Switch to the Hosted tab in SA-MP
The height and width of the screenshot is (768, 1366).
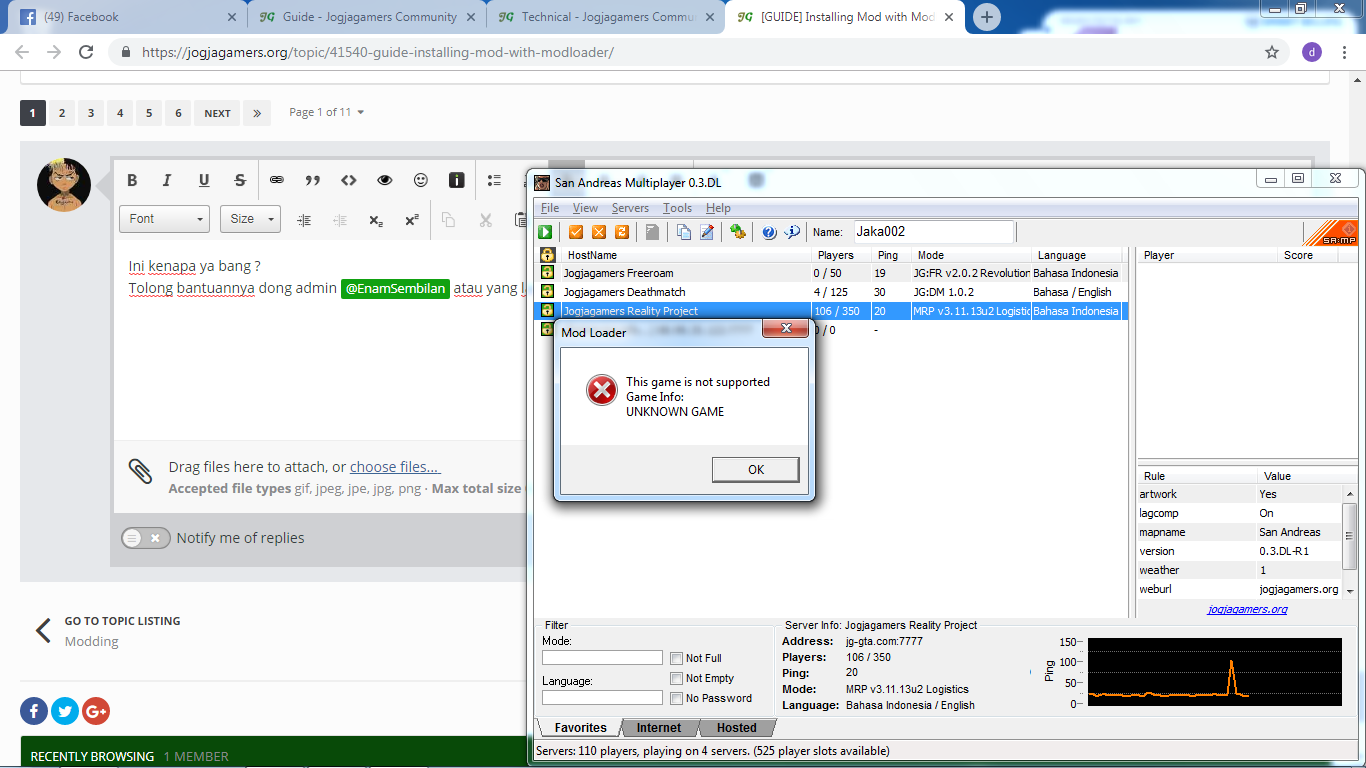pos(736,728)
